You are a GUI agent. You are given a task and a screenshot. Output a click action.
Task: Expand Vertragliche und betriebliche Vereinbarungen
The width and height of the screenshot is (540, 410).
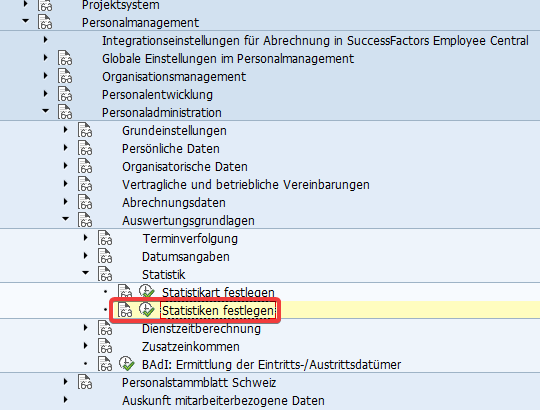65,183
